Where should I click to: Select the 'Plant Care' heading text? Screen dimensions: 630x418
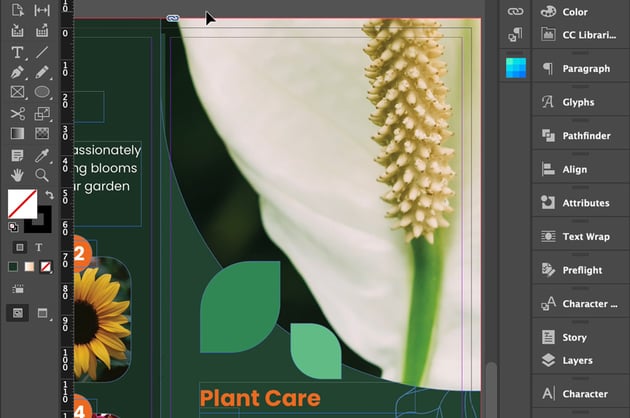coord(260,399)
